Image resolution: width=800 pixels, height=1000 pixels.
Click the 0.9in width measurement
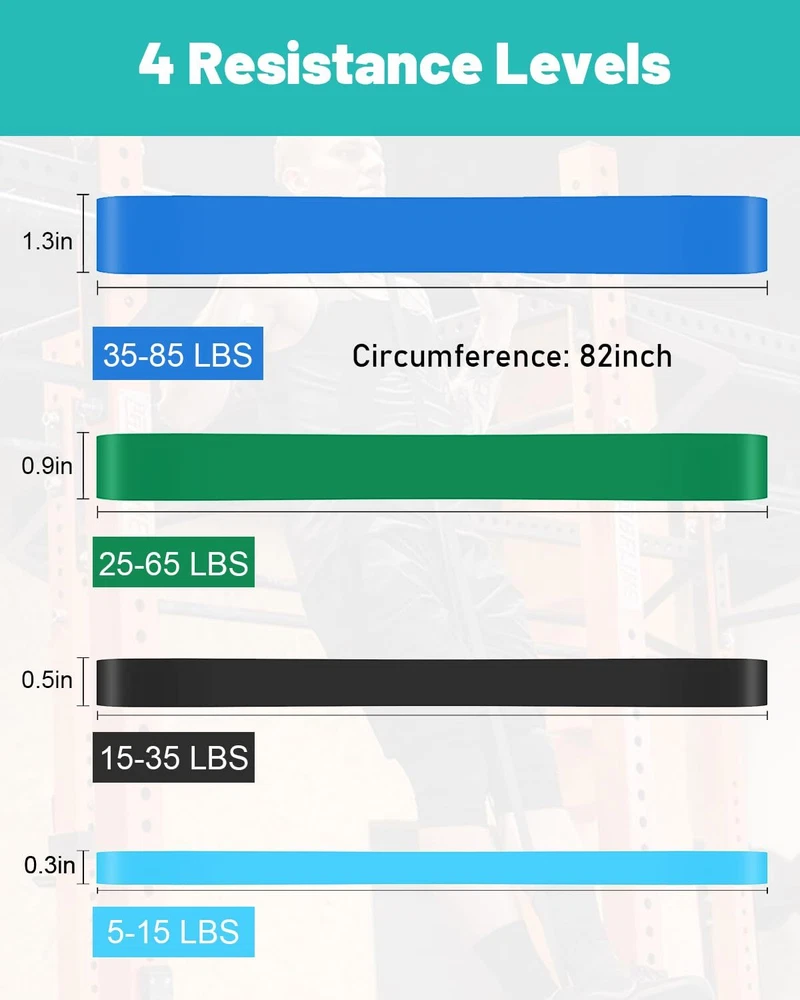(x=47, y=467)
